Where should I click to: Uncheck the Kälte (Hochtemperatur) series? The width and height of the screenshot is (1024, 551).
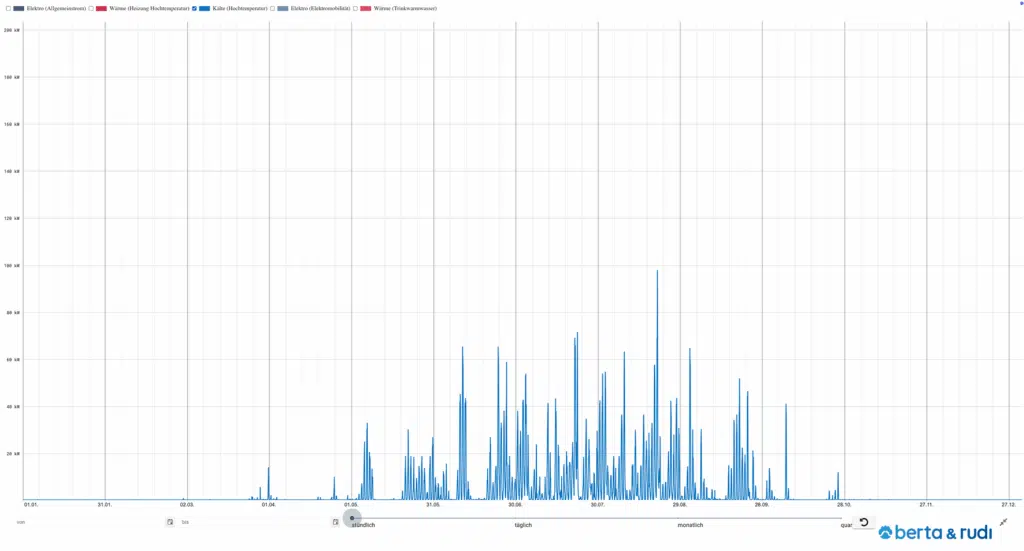194,8
